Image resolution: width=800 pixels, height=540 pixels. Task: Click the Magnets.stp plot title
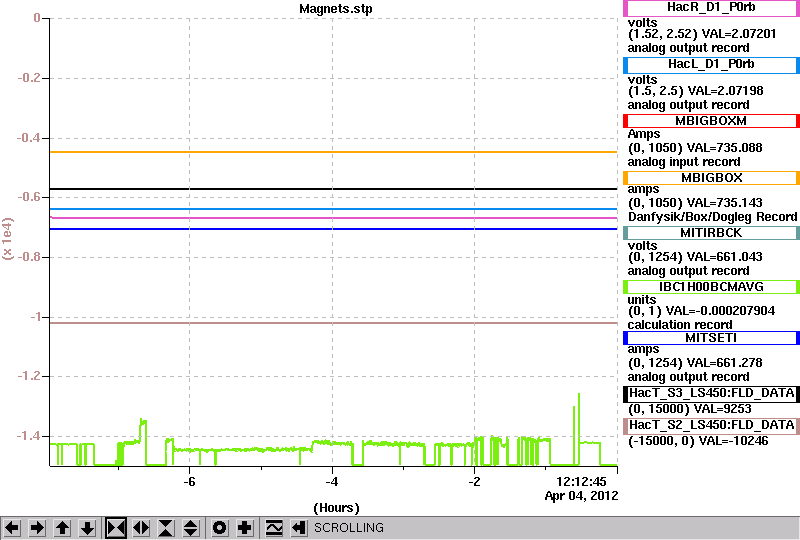pos(336,9)
